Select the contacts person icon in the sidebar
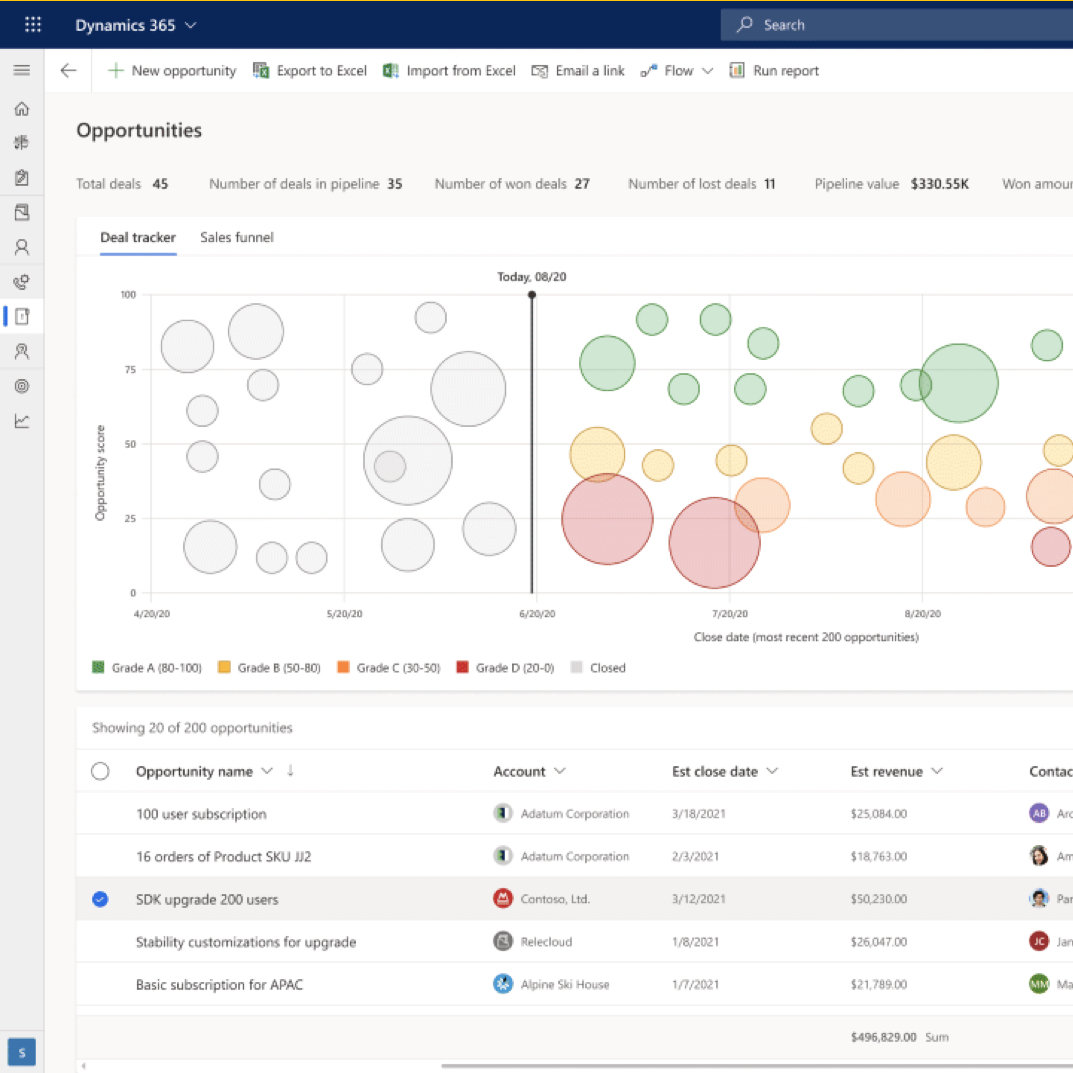 pos(21,246)
